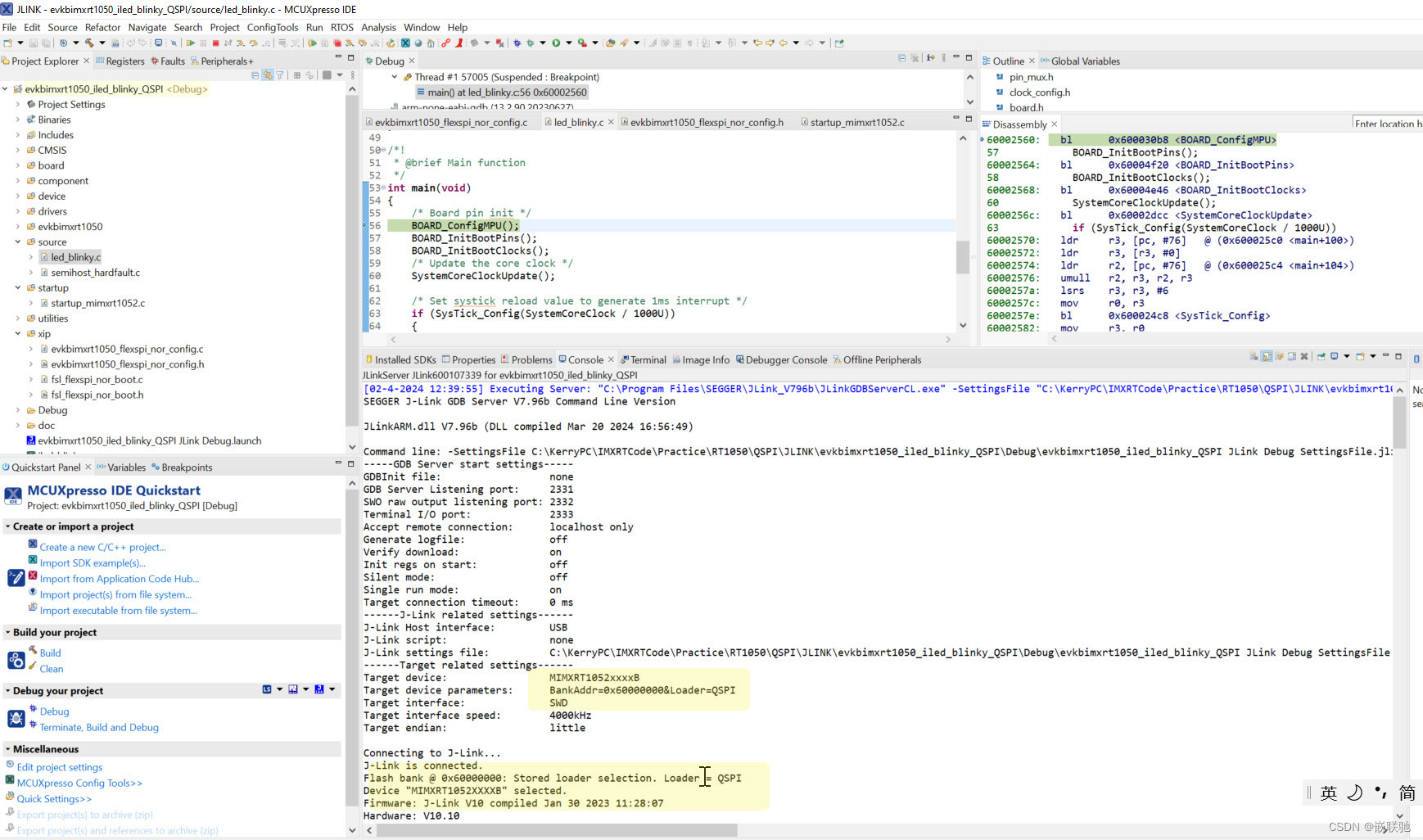This screenshot has width=1423, height=840.
Task: Click the blue bug Debug icon in the toolbar
Action: (x=517, y=43)
